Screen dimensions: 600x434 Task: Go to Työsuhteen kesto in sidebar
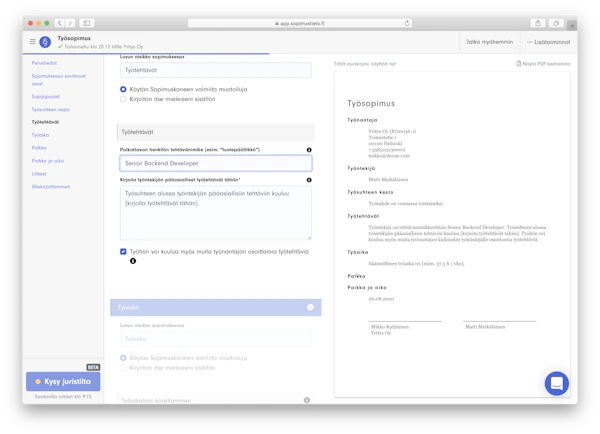pos(51,109)
